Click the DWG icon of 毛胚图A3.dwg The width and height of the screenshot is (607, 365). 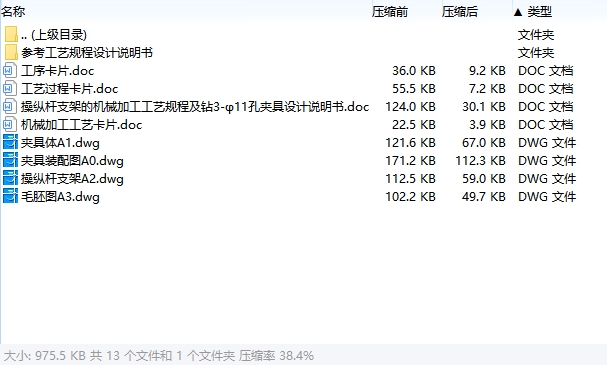click(x=10, y=197)
